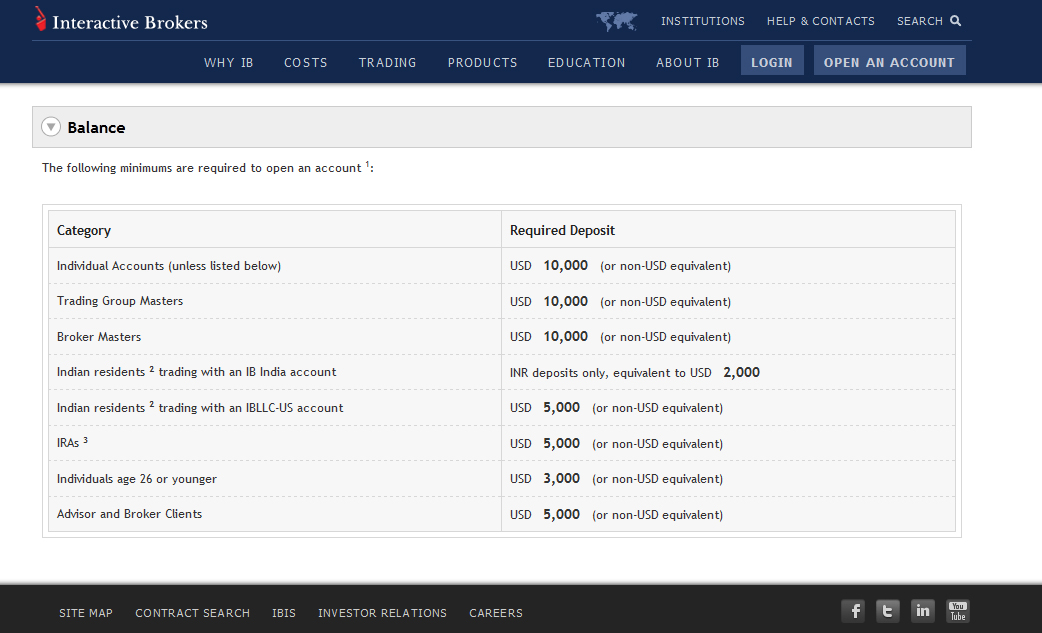The width and height of the screenshot is (1042, 633).
Task: Open HELP & CONTACTS link
Action: (x=821, y=21)
